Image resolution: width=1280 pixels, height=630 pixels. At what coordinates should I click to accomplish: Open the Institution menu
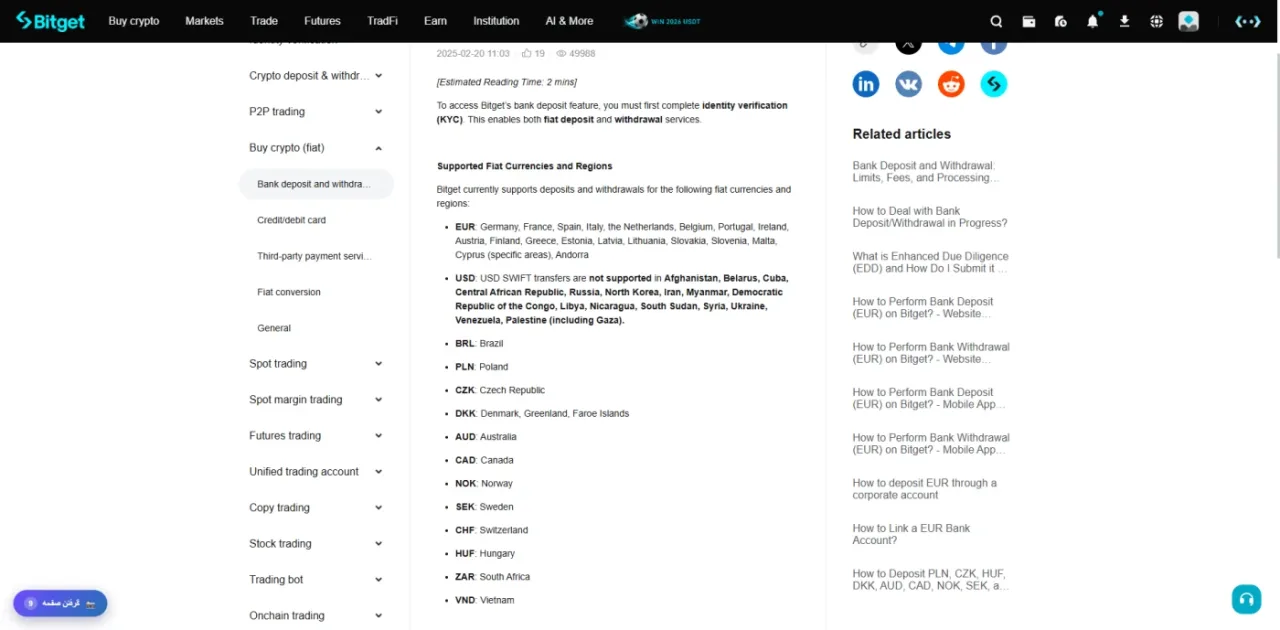point(496,21)
